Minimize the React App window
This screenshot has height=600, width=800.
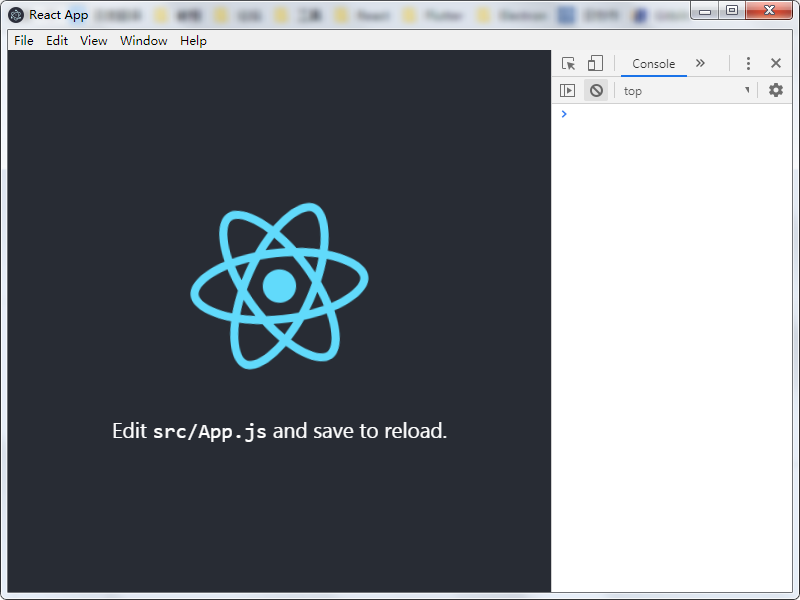click(705, 10)
